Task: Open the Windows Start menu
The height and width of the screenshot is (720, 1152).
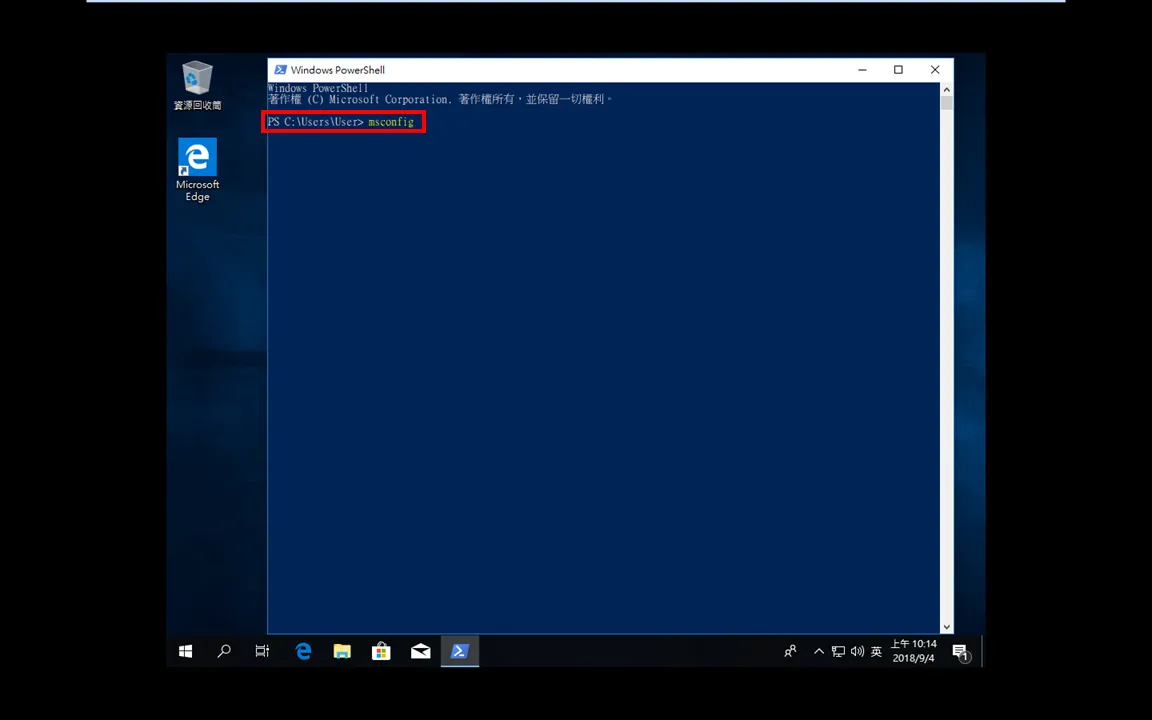Action: click(185, 651)
